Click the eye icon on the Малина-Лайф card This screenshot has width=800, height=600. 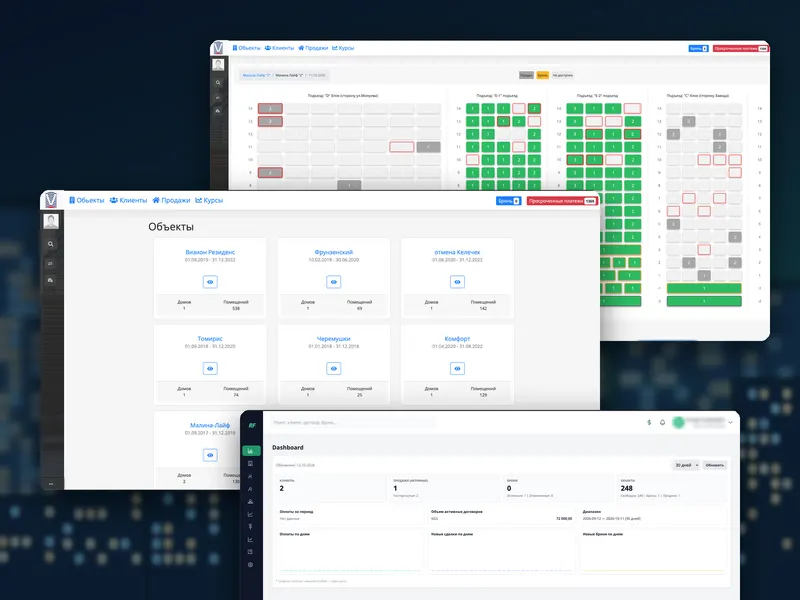[x=210, y=455]
